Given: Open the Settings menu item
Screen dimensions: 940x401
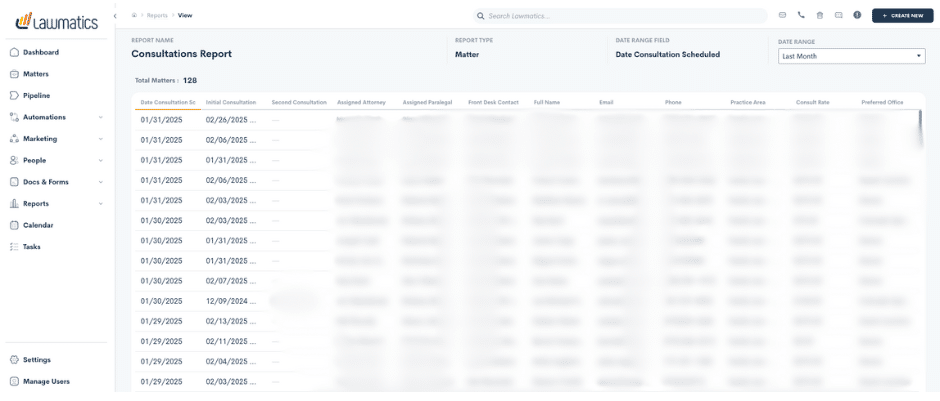Looking at the screenshot, I should 37,360.
